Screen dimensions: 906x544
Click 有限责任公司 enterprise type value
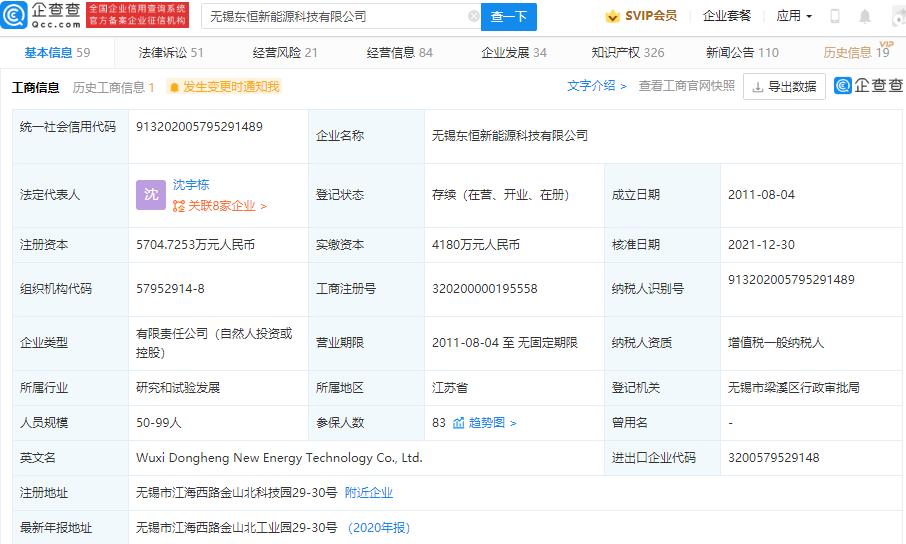click(x=214, y=343)
